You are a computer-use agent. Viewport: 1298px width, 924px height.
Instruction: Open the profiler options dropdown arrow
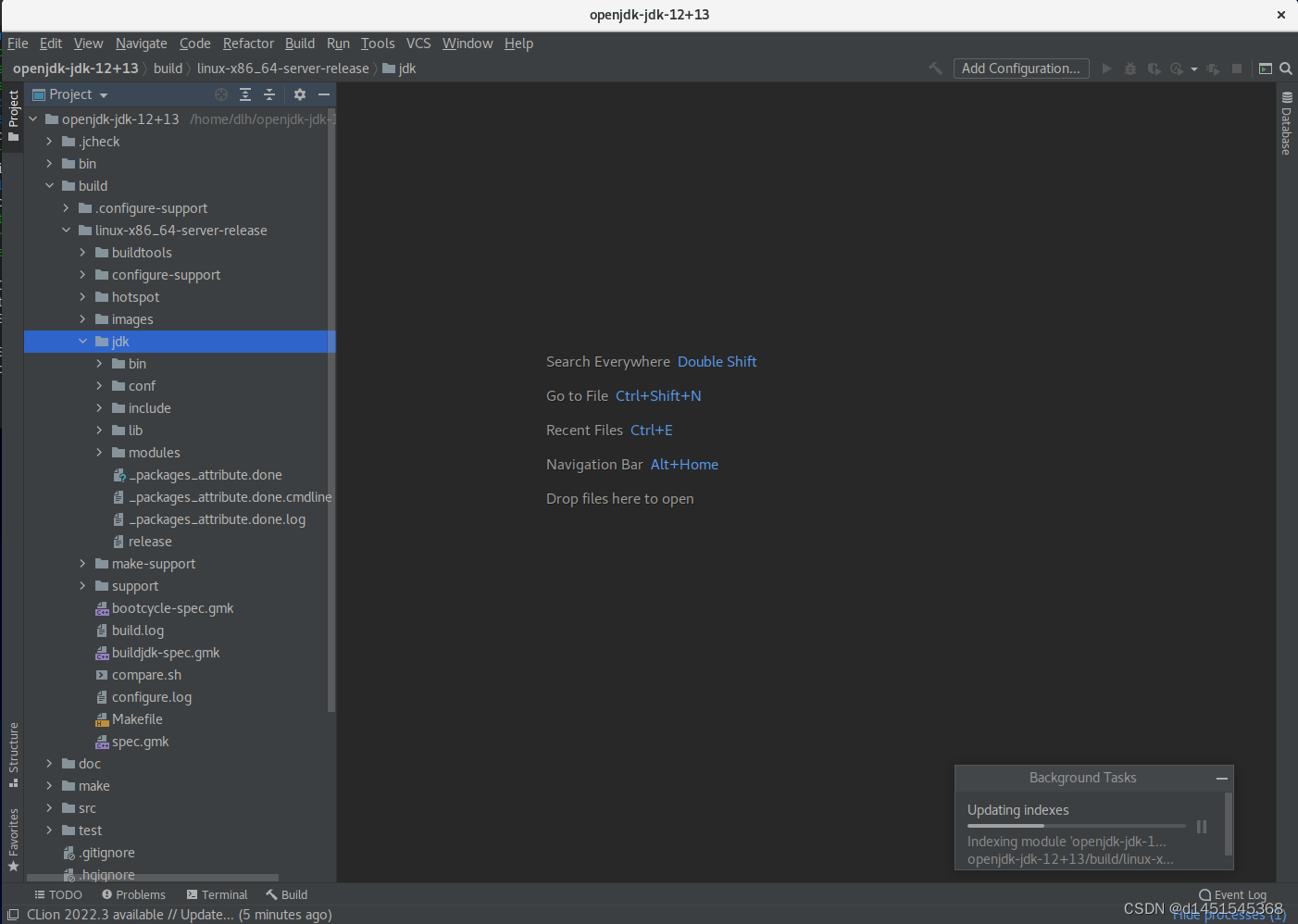coord(1194,69)
